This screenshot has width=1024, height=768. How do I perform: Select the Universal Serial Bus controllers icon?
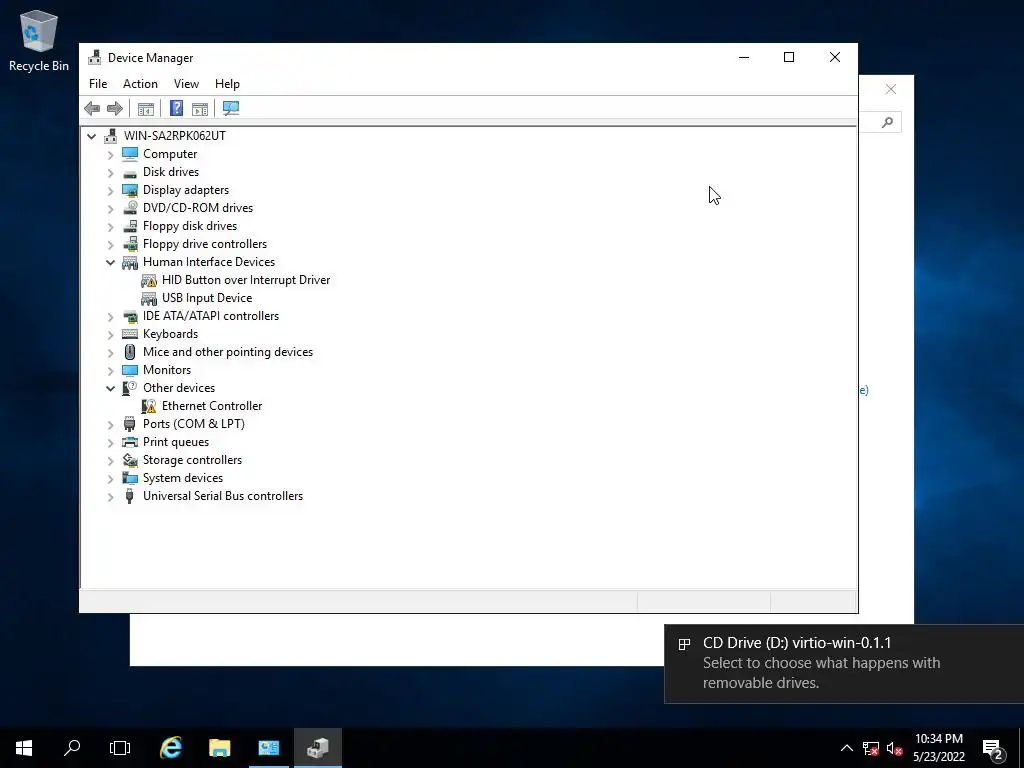click(130, 496)
